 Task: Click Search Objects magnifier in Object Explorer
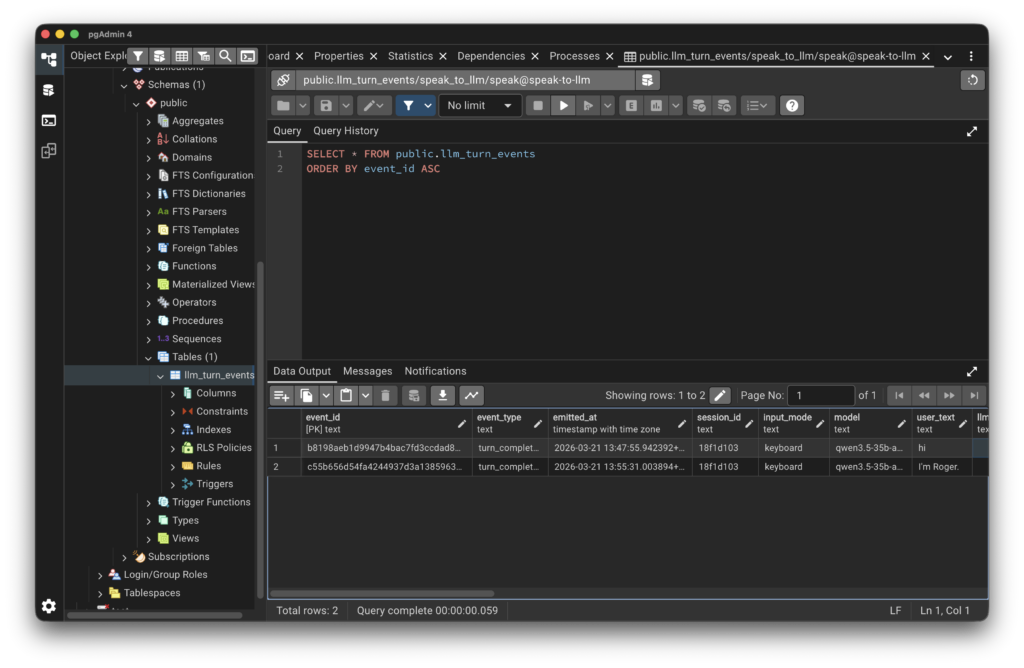[x=226, y=56]
